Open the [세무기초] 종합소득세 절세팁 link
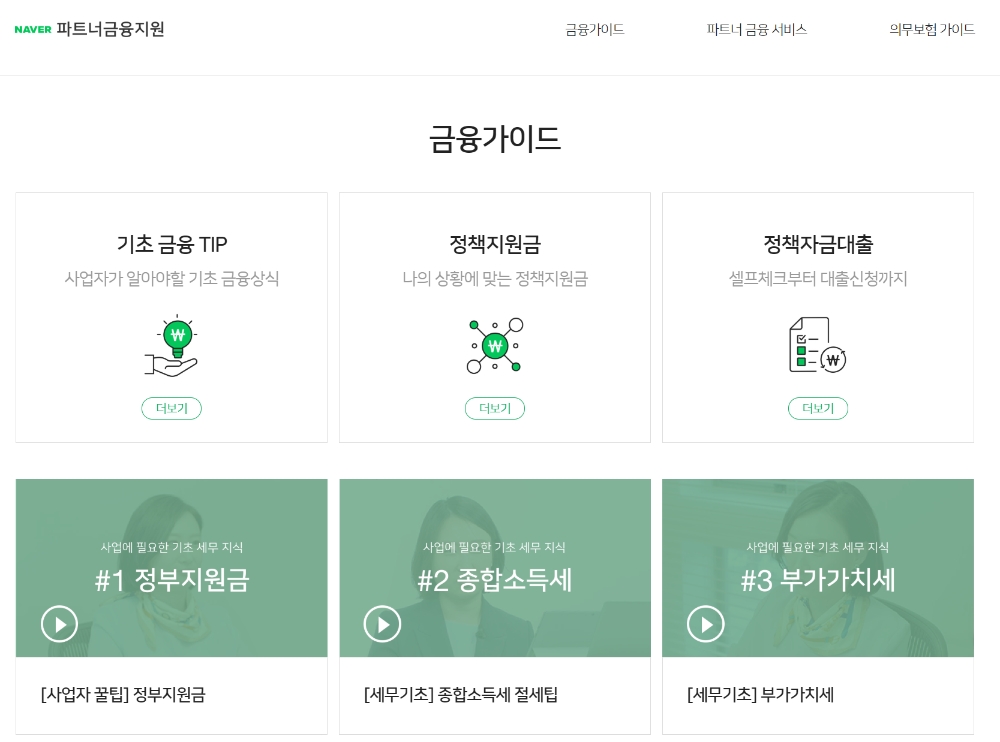The width and height of the screenshot is (1000, 742). tap(460, 694)
